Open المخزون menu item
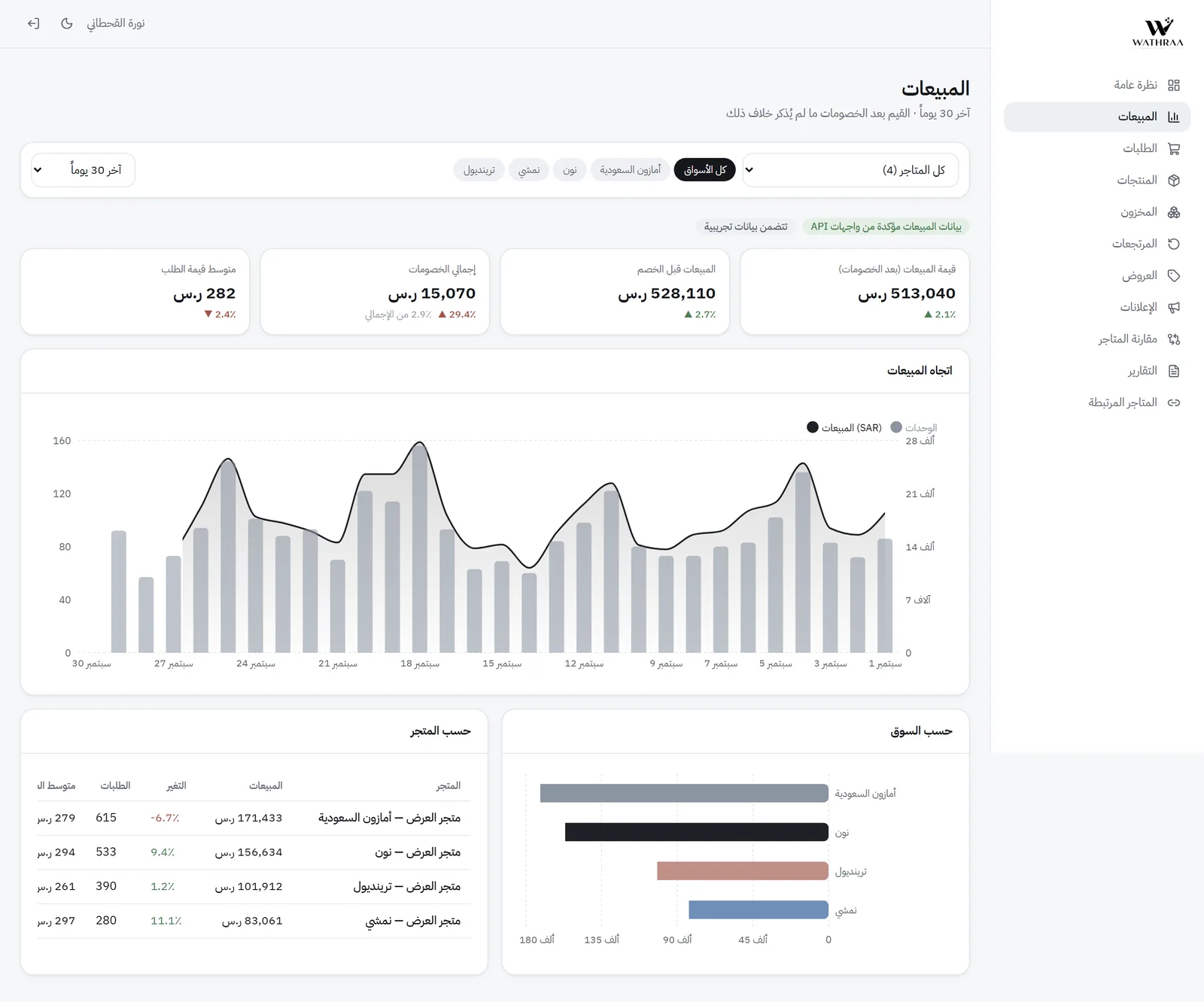The image size is (1204, 1002). (1097, 212)
